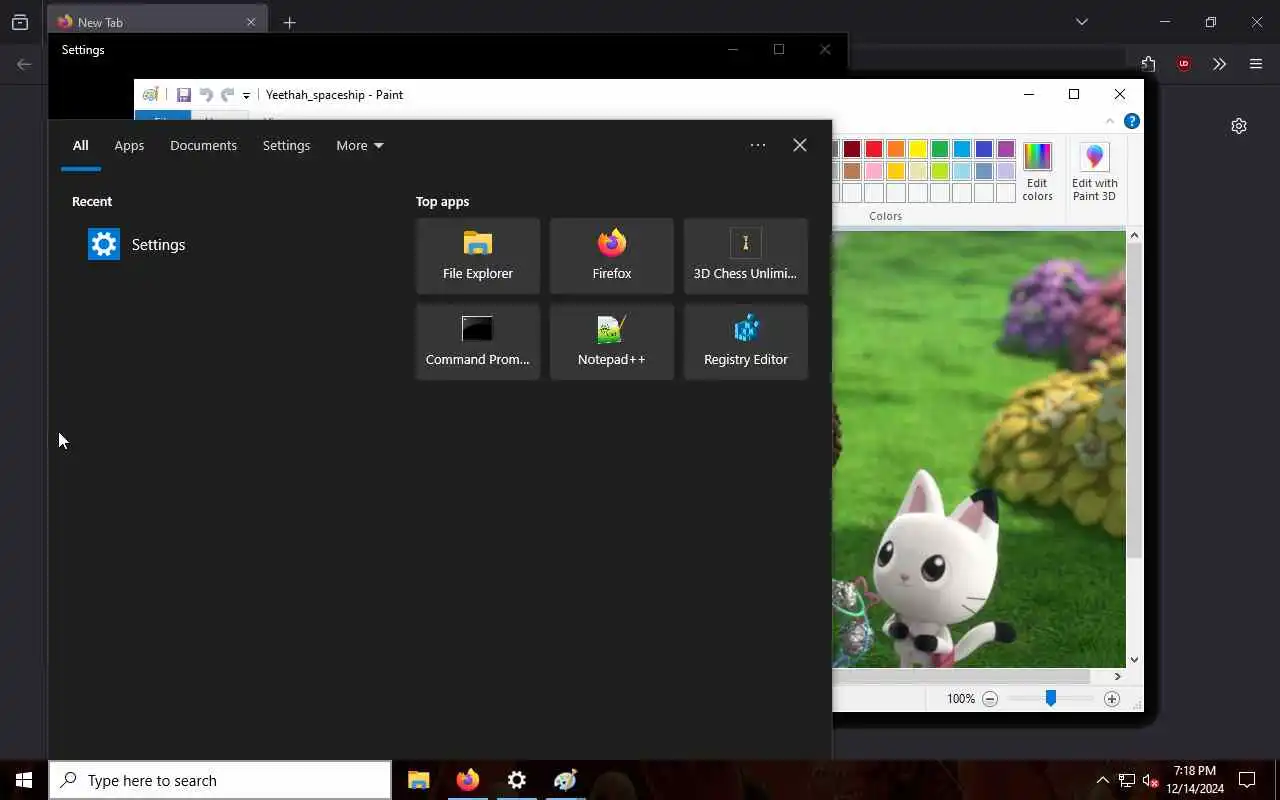Open Firefox Extensions puzzle icon
The width and height of the screenshot is (1280, 800).
point(1149,64)
